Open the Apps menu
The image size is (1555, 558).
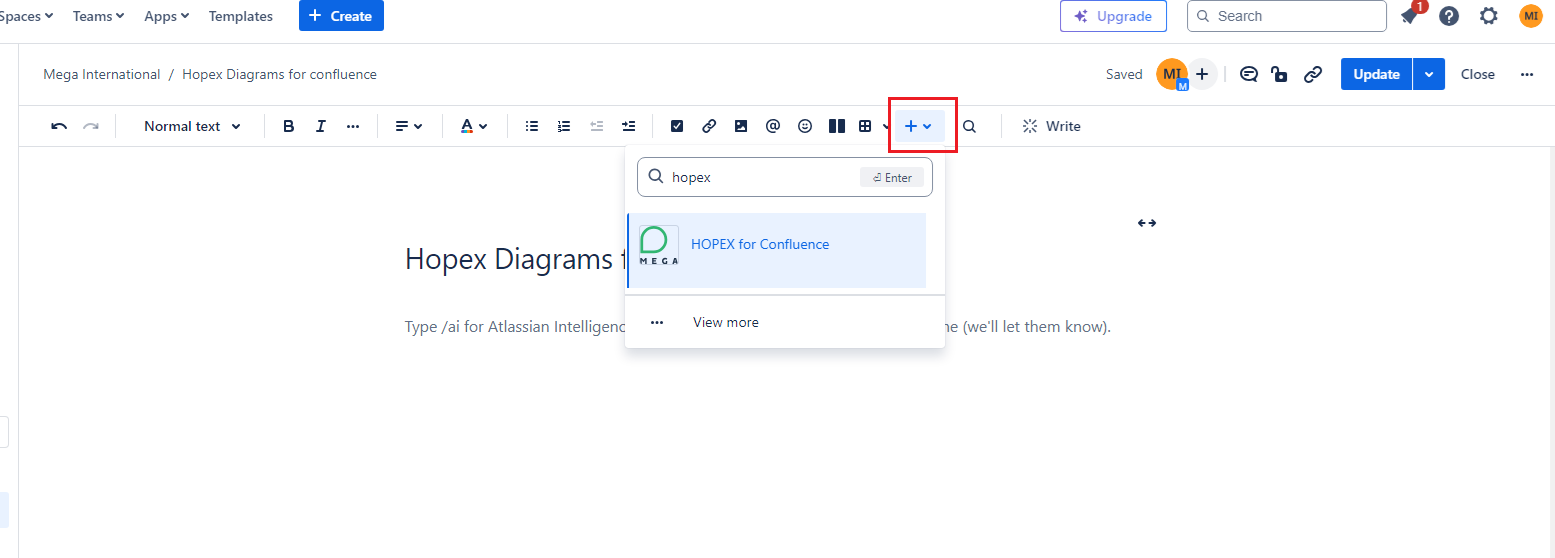pyautogui.click(x=166, y=16)
